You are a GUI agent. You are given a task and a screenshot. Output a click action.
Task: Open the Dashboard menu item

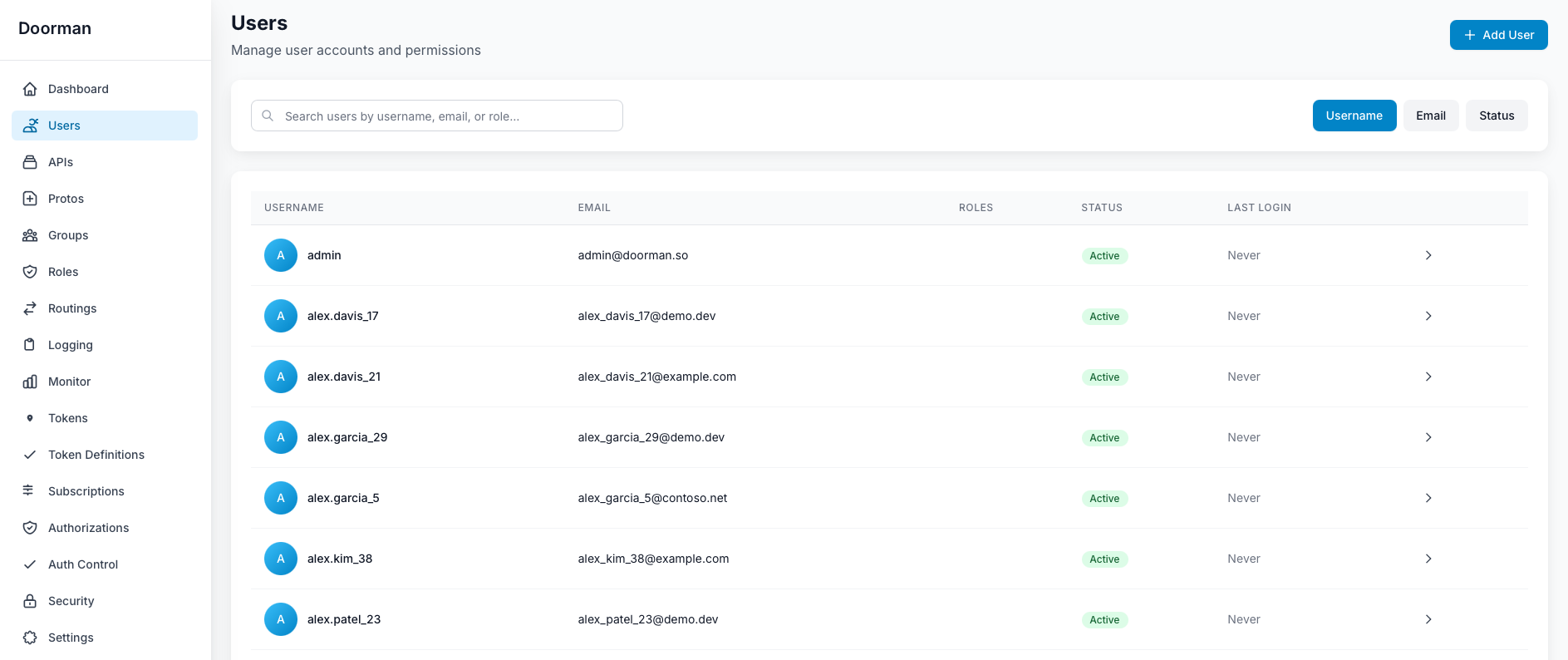[105, 89]
